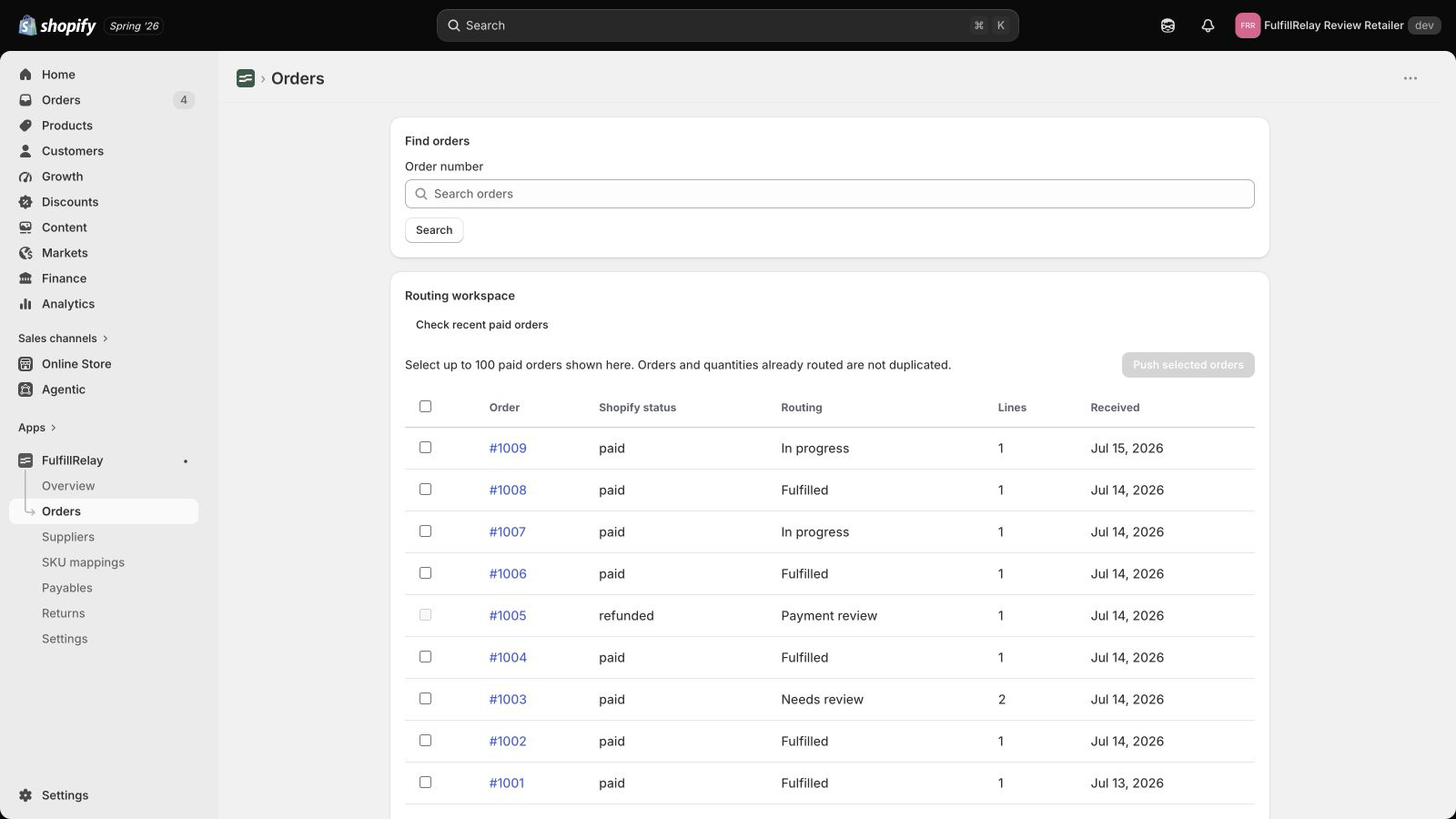Viewport: 1456px width, 819px height.
Task: Select the checkbox for order #1003
Action: click(425, 699)
